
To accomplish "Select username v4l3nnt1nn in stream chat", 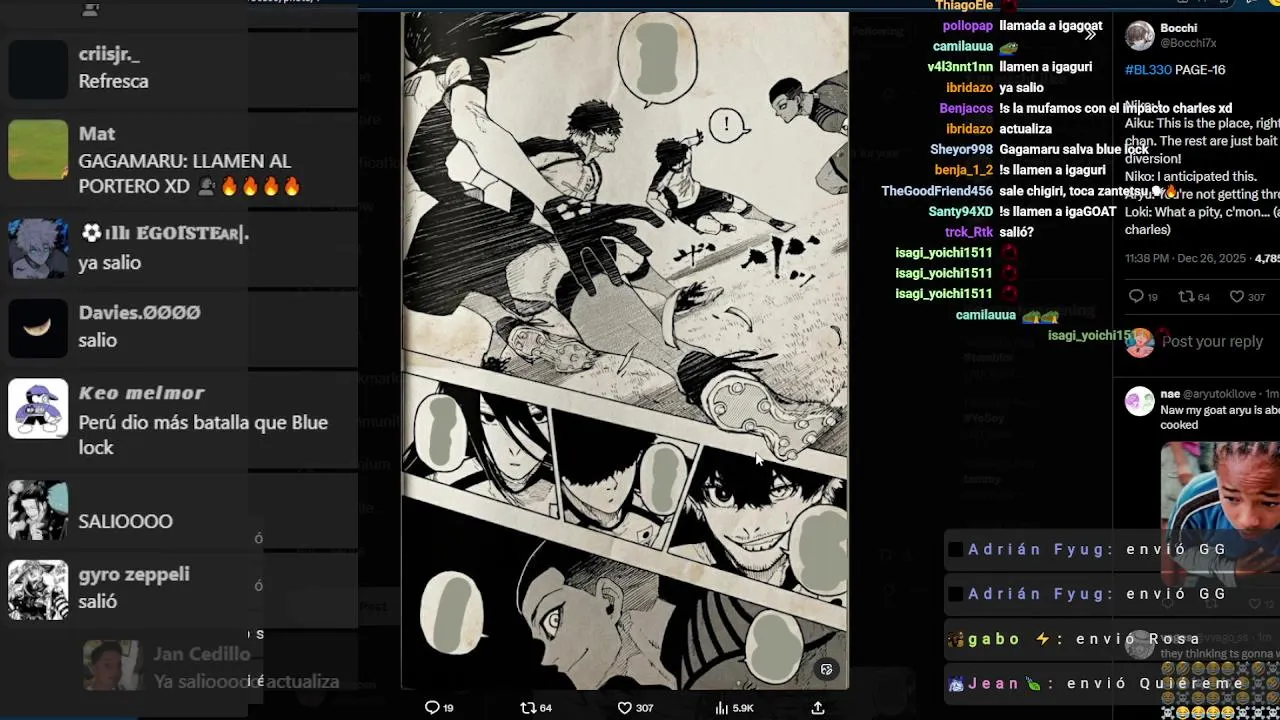I will coord(960,67).
